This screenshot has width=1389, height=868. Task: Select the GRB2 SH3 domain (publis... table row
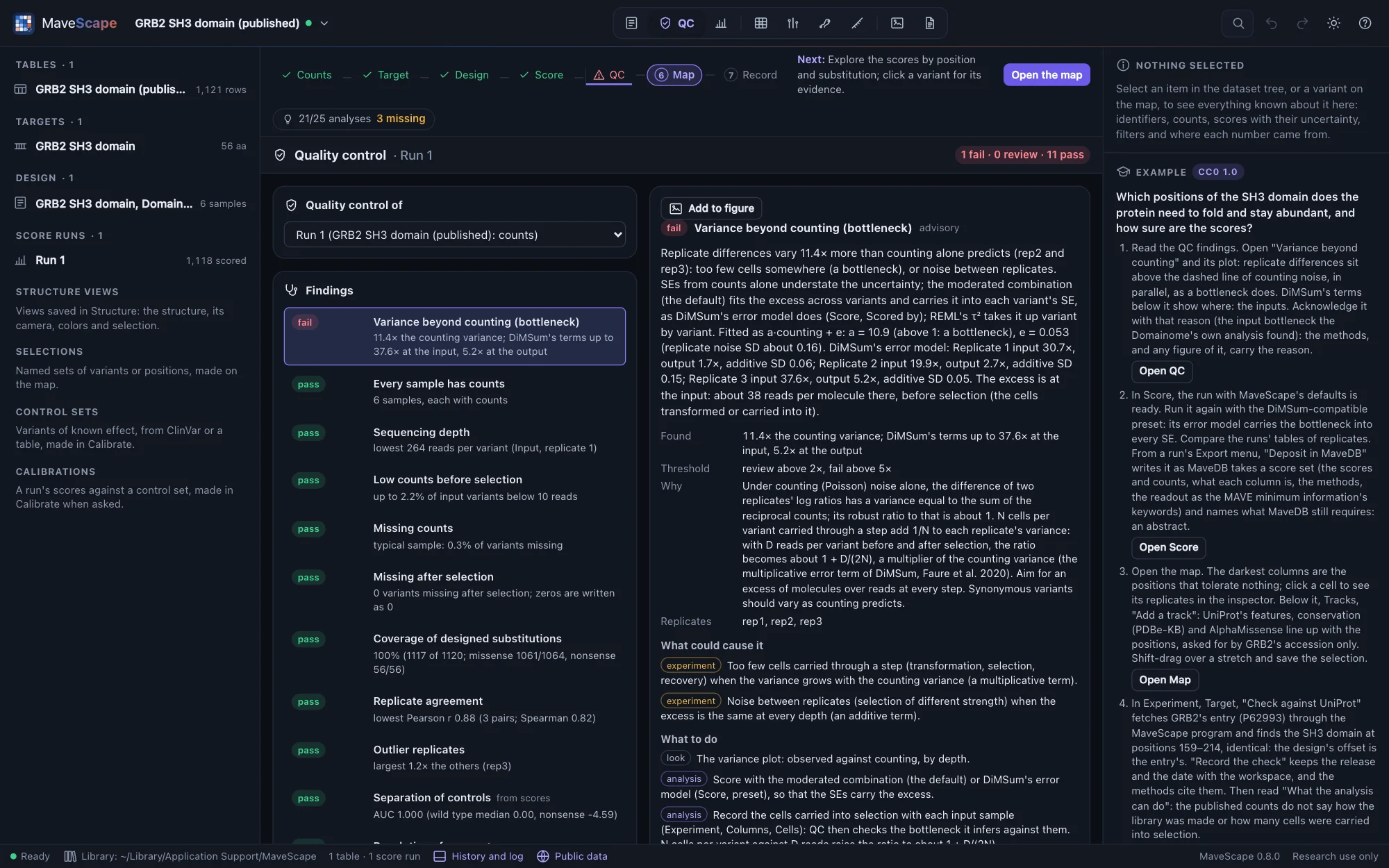click(131, 90)
